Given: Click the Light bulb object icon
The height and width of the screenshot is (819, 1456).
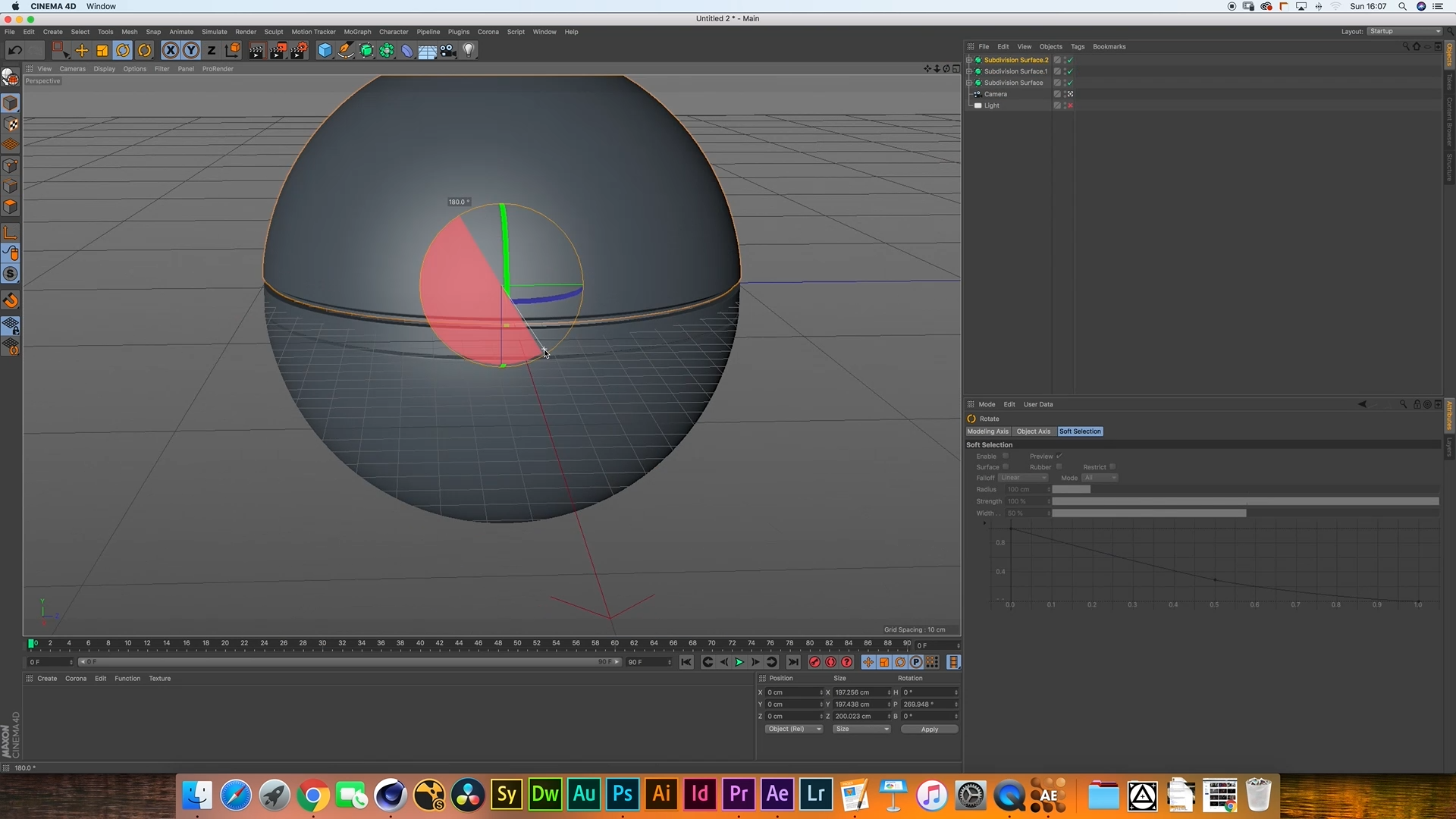Looking at the screenshot, I should 469,50.
